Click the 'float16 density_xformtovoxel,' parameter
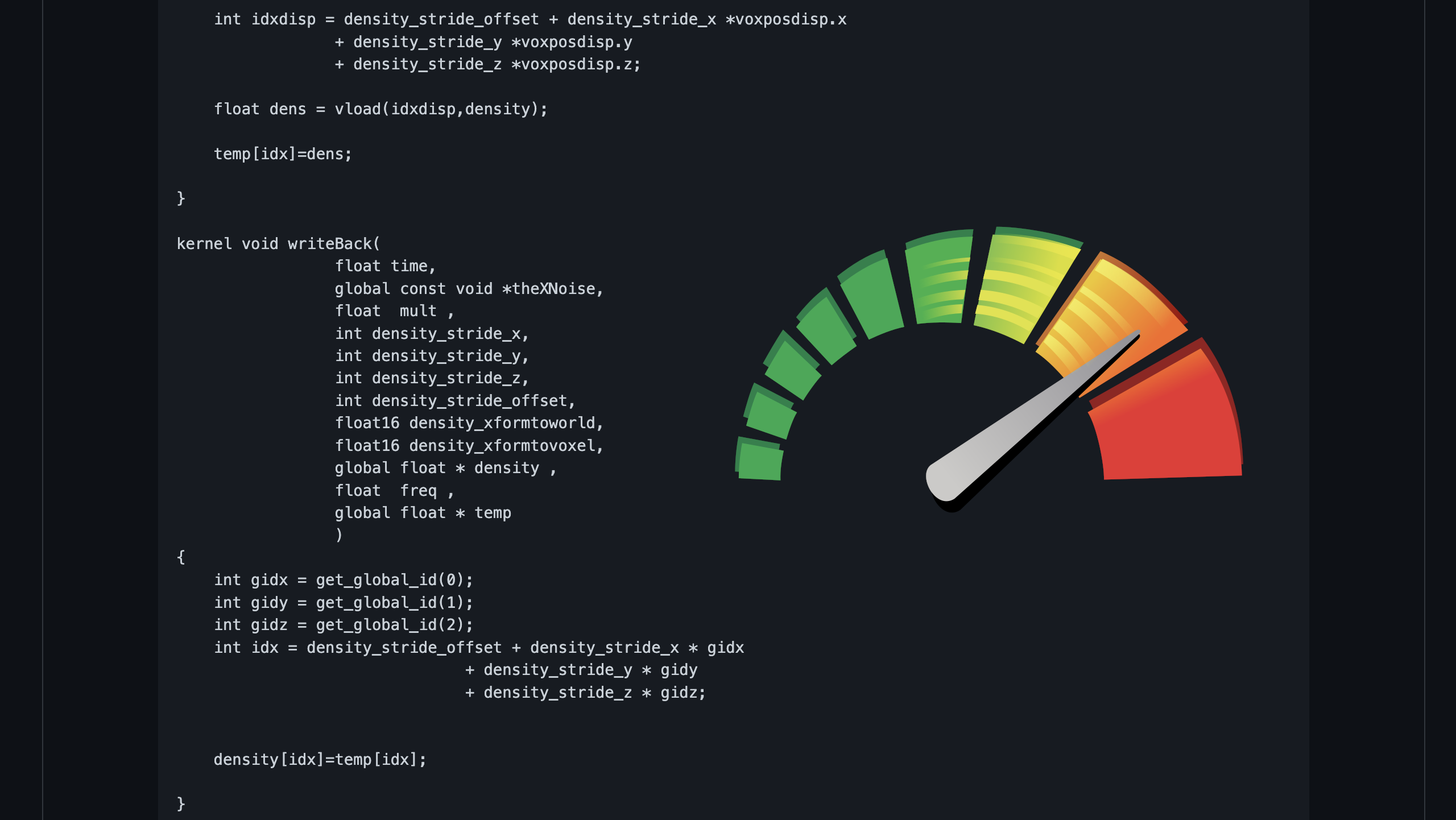Viewport: 1456px width, 820px height. 469,446
